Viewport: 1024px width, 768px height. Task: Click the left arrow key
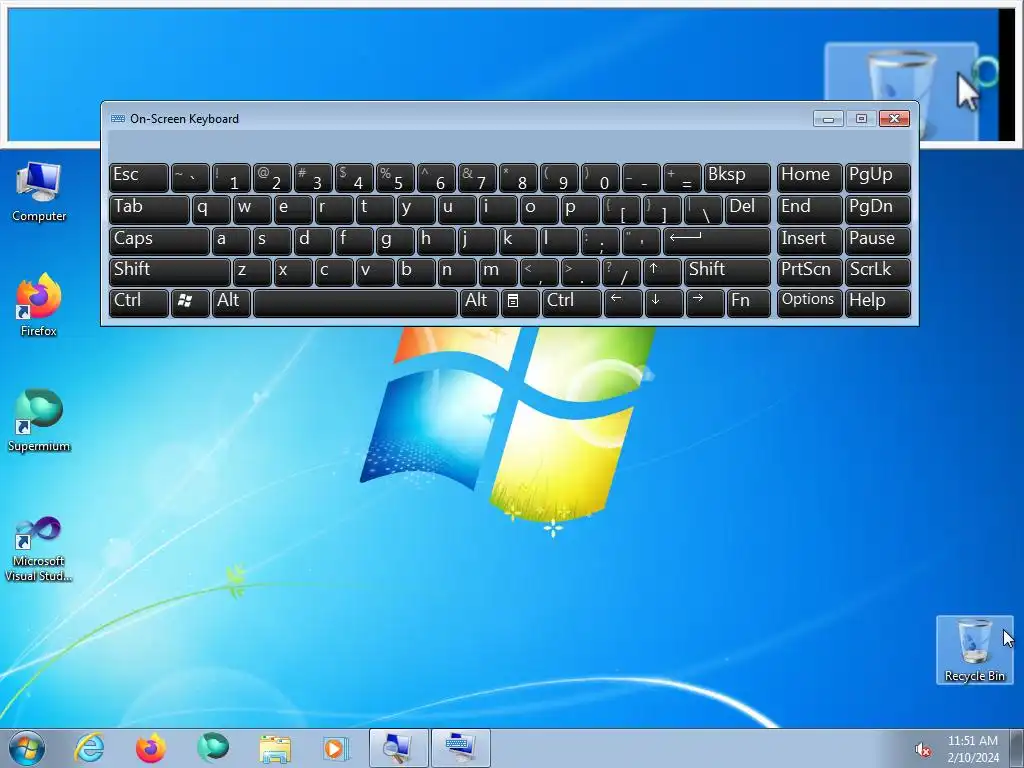(x=622, y=303)
